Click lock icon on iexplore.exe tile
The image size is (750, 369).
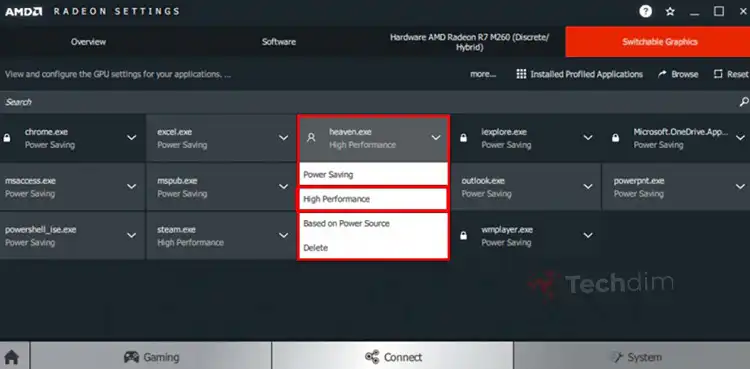(x=463, y=138)
